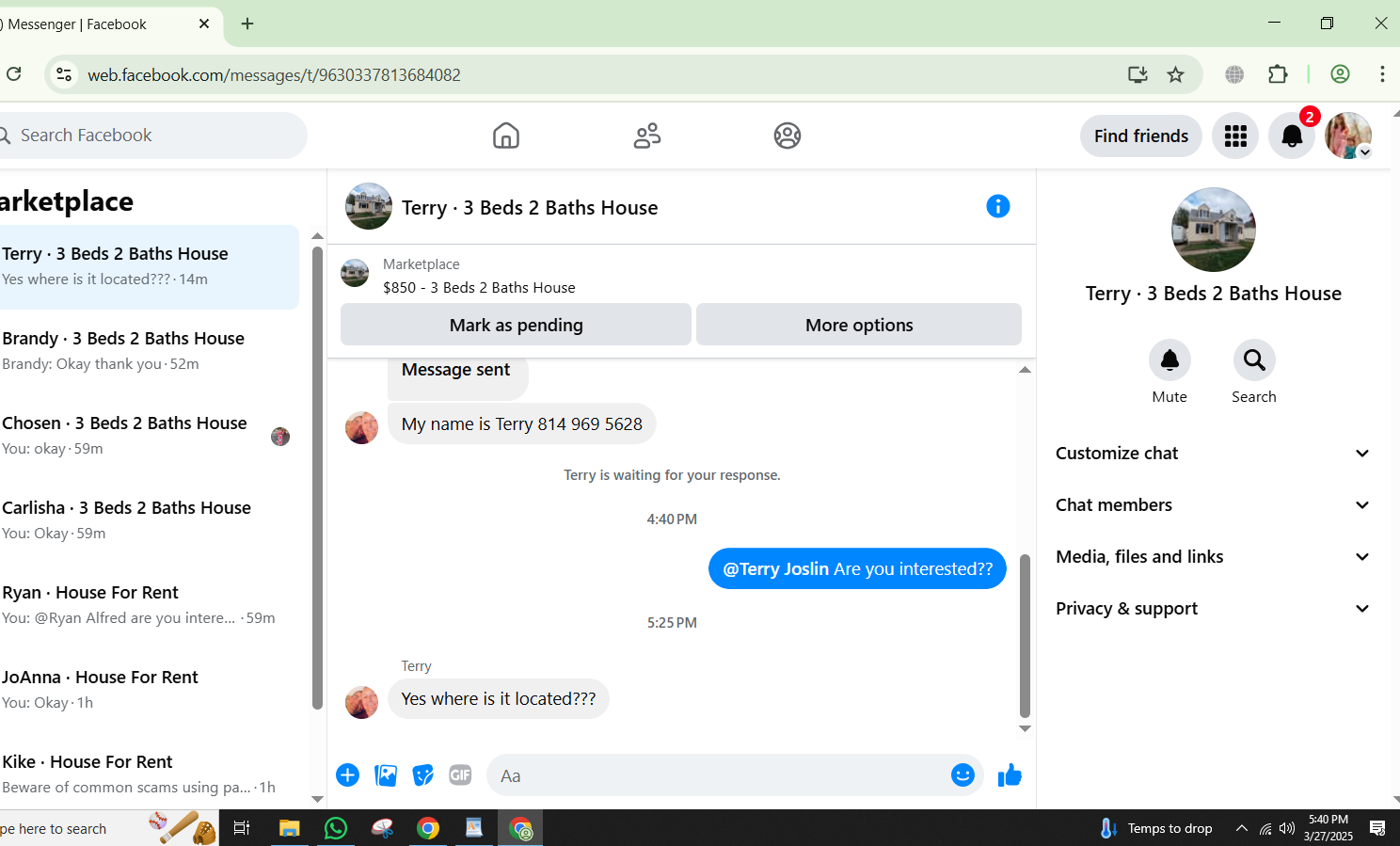Open account profile picture menu
1400x846 pixels.
click(x=1348, y=136)
